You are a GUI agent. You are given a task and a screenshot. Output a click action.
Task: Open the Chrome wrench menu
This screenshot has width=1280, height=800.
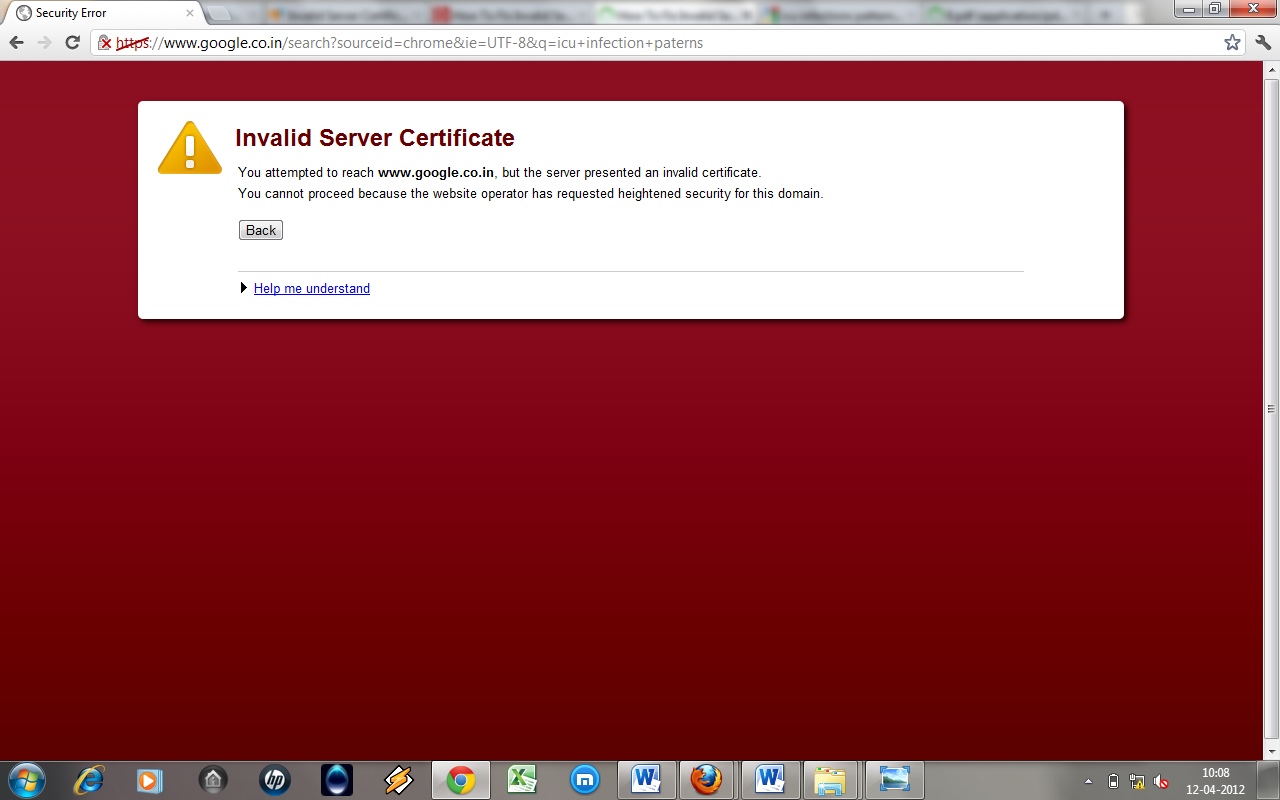tap(1262, 43)
